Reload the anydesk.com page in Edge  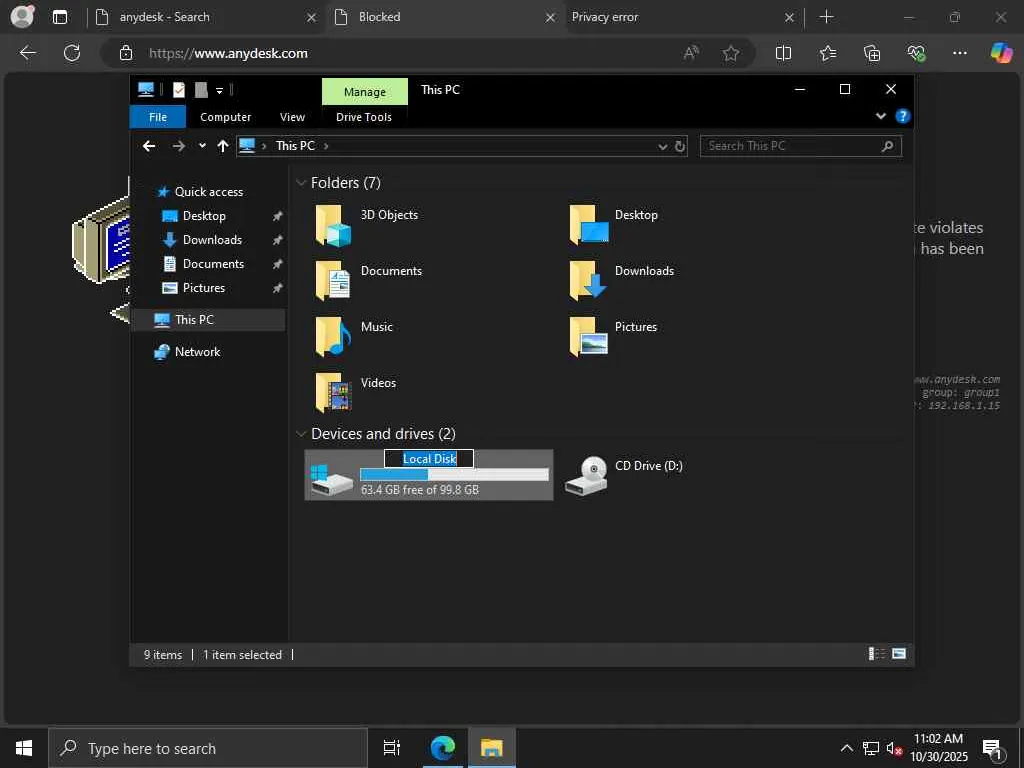(72, 53)
